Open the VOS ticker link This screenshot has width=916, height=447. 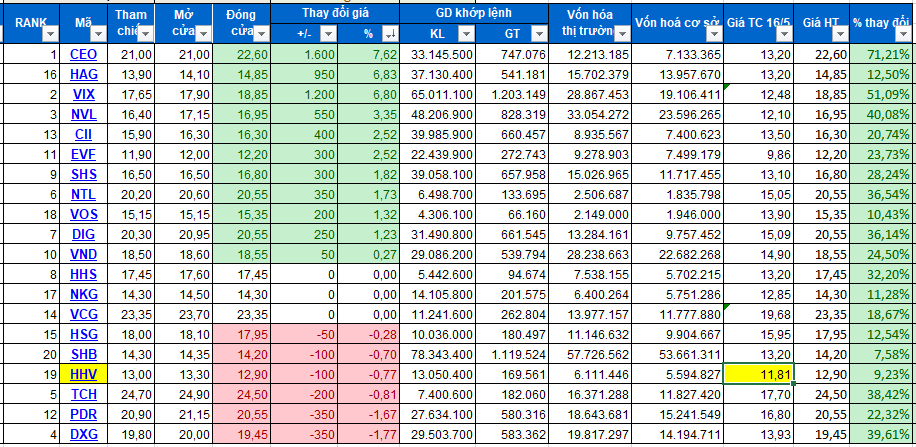pyautogui.click(x=84, y=214)
